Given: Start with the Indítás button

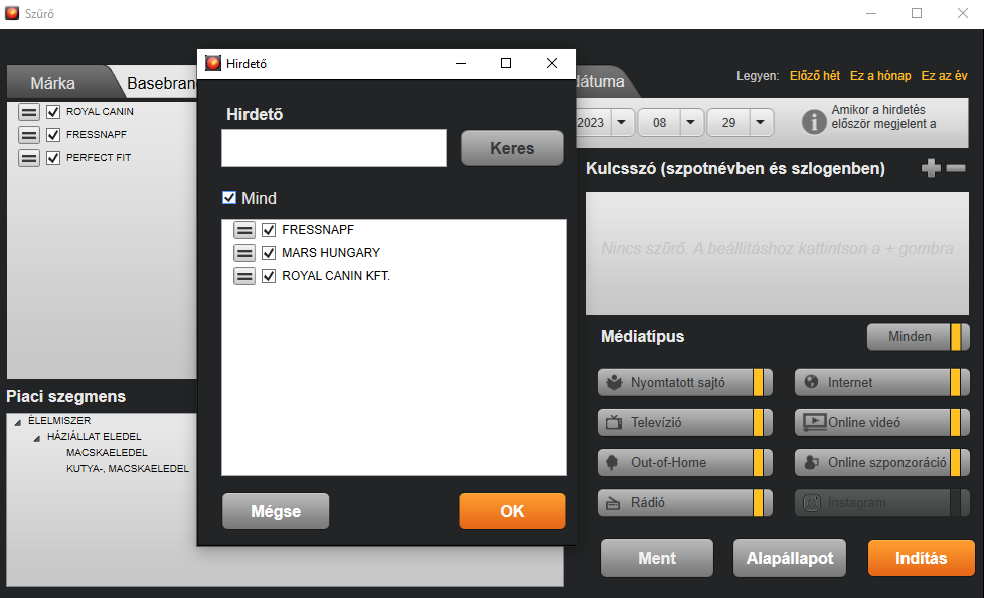Looking at the screenshot, I should [x=921, y=558].
